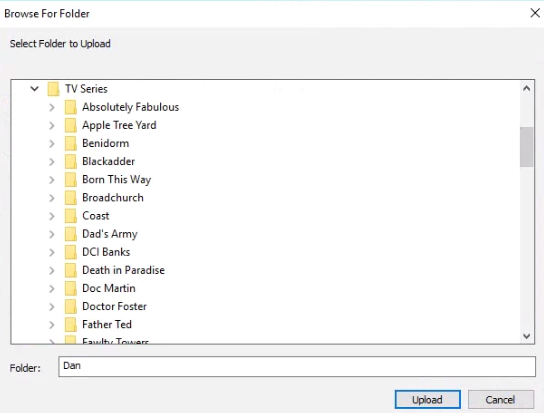The height and width of the screenshot is (413, 544).
Task: Click the scrollbar down arrow
Action: pyautogui.click(x=526, y=336)
